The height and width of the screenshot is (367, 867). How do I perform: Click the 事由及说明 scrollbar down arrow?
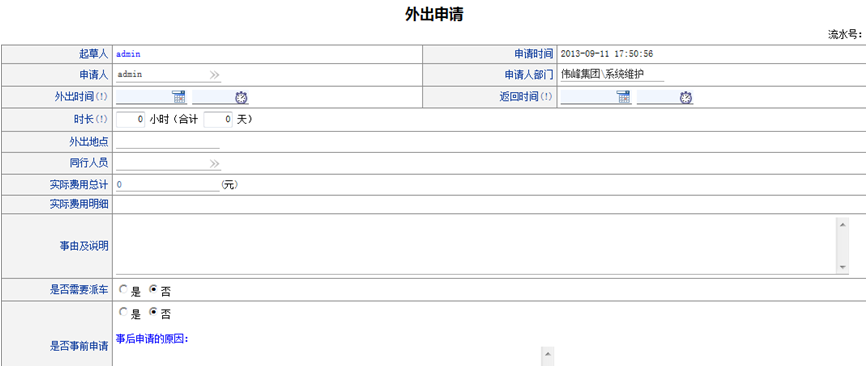[843, 267]
